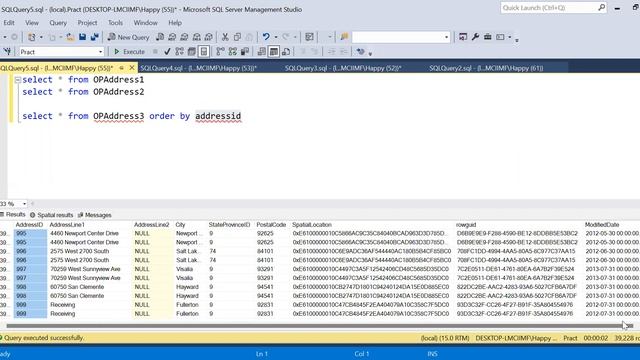This screenshot has height=360, width=640.
Task: Click the Cut scissors icon
Action: pos(225,37)
